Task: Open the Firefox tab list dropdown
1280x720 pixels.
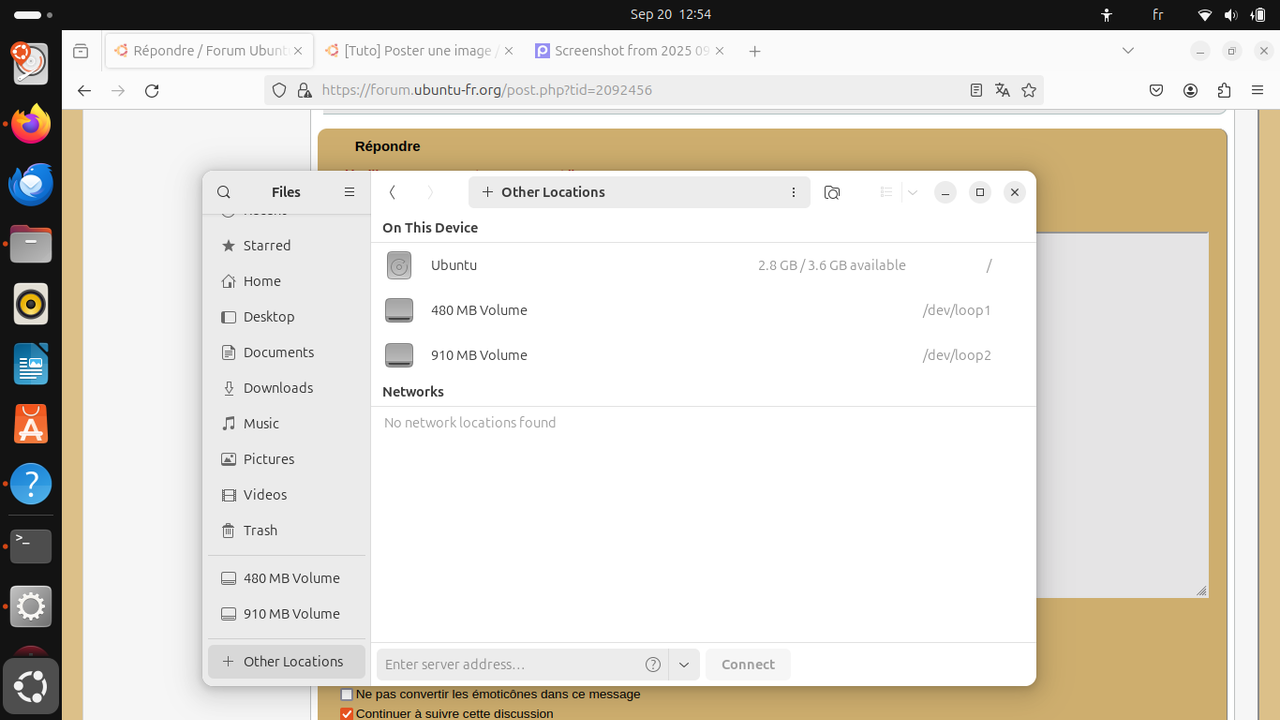Action: coord(1128,50)
